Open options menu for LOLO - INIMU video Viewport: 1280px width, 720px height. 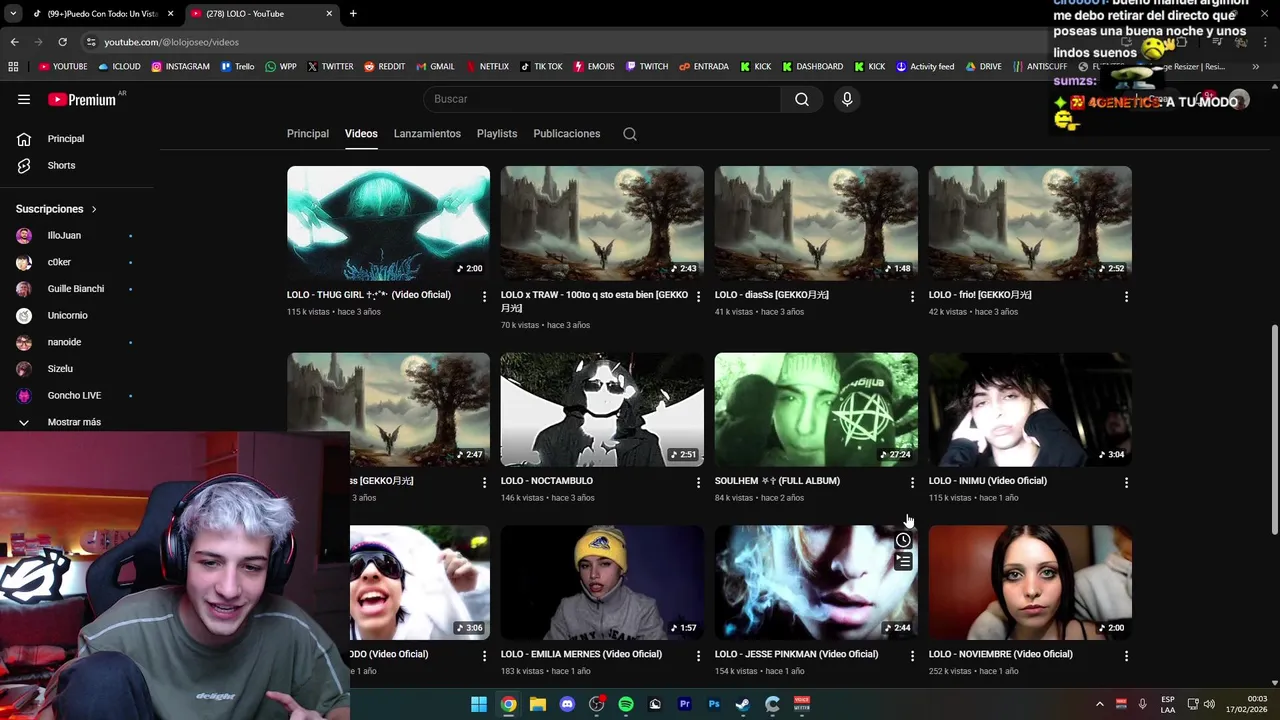coord(1126,483)
